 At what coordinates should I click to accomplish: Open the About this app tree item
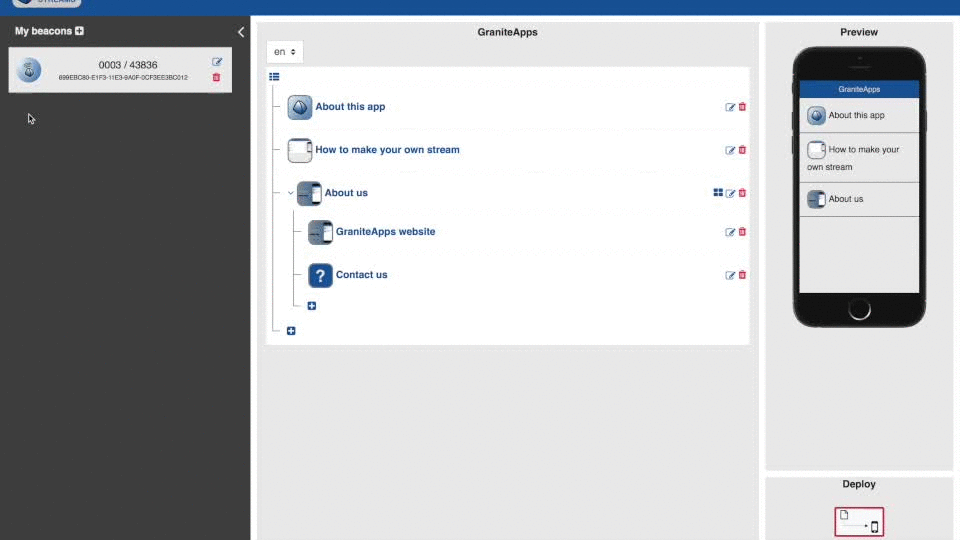click(x=350, y=107)
